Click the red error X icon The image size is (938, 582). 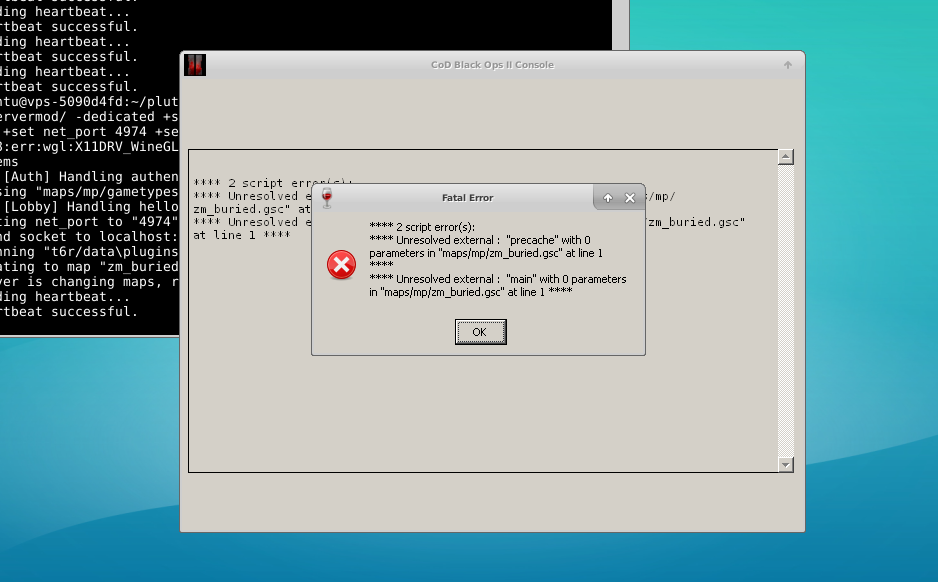pos(342,265)
